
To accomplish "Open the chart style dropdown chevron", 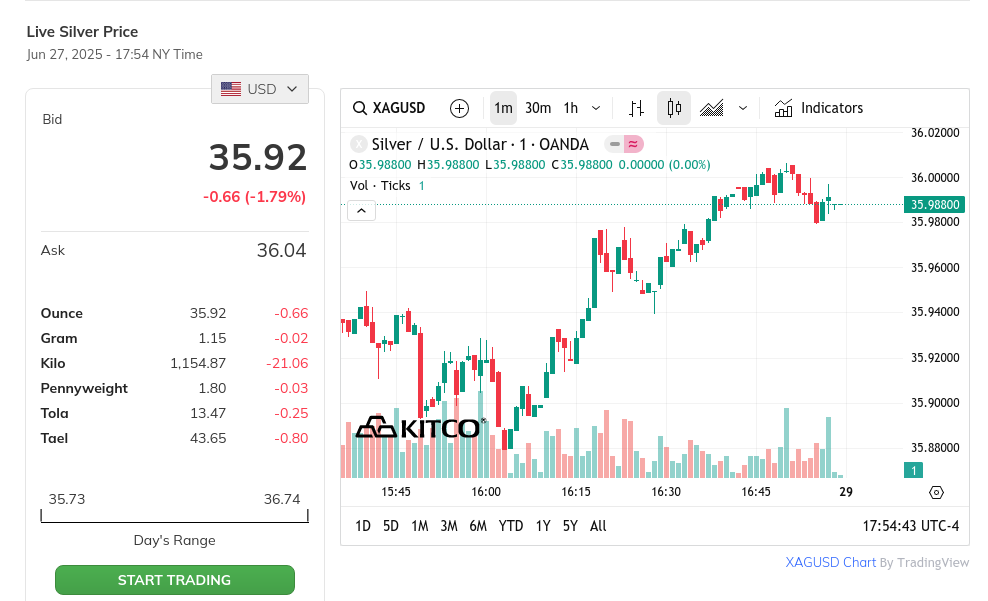I will click(x=743, y=108).
